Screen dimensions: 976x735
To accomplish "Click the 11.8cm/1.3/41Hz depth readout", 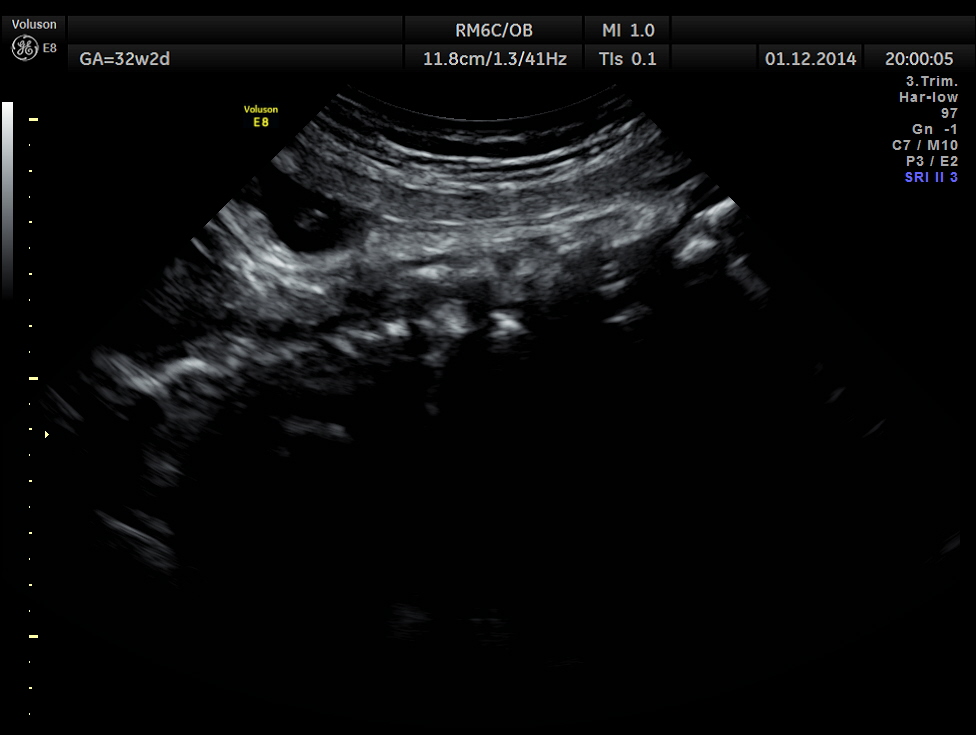I will (494, 59).
